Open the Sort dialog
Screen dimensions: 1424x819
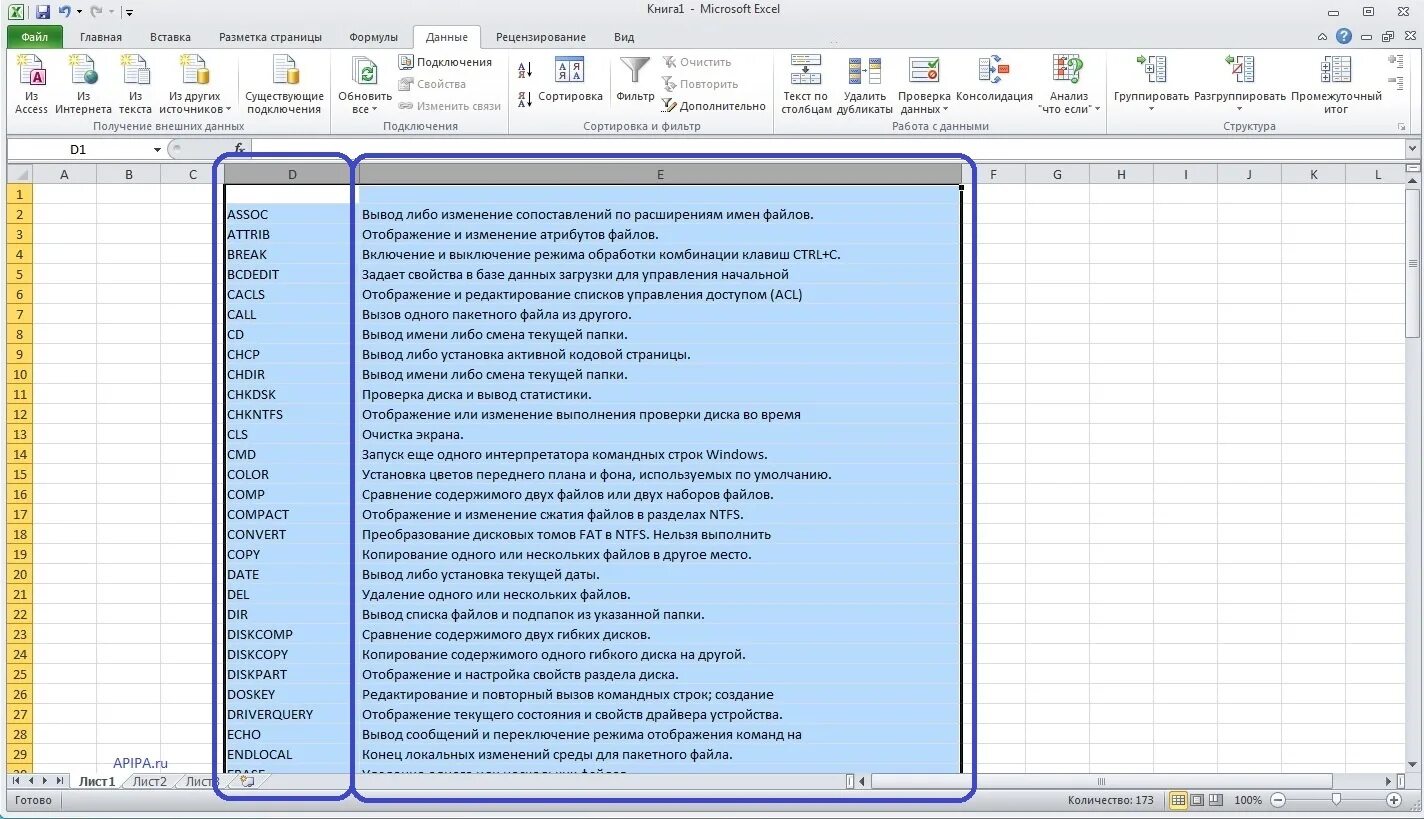[570, 80]
